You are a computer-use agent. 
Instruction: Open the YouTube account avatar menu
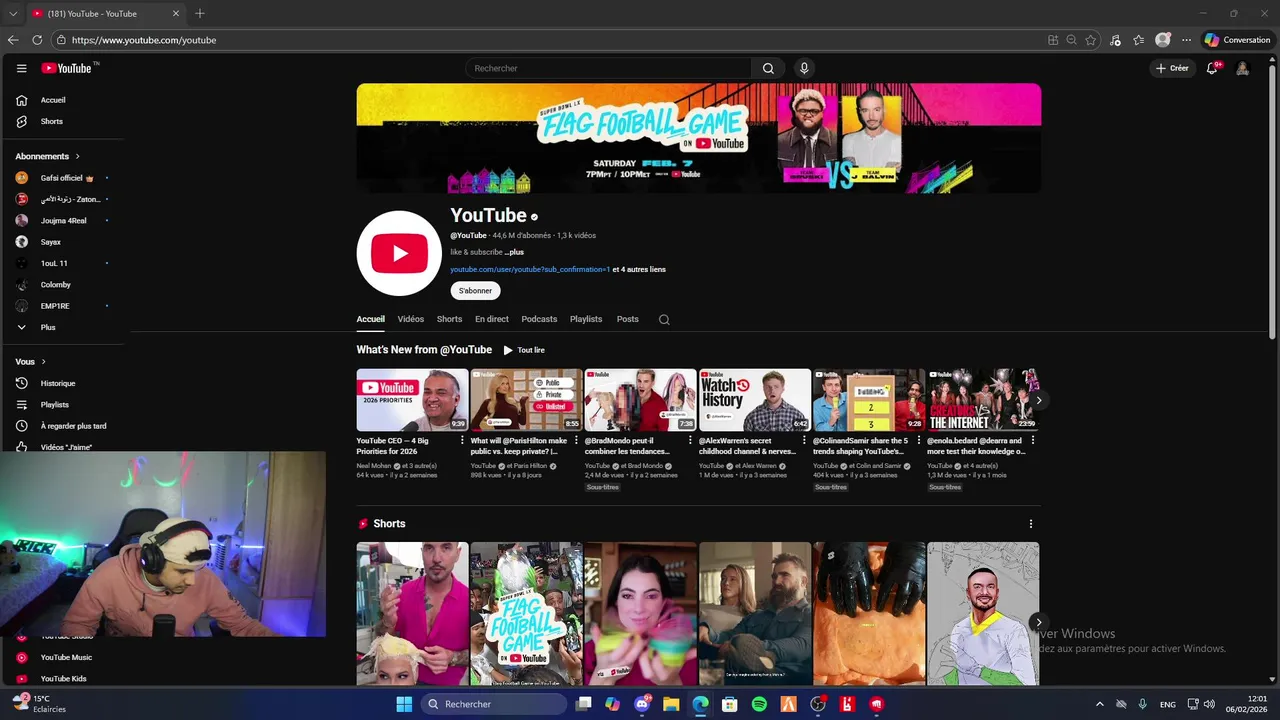1242,68
